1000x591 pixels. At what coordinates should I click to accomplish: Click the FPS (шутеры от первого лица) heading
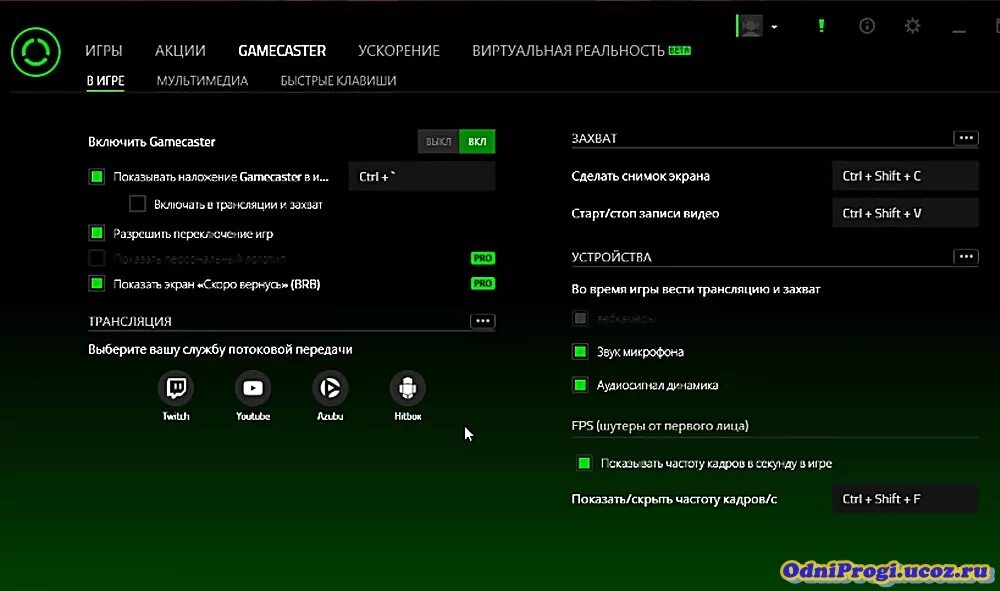click(660, 425)
